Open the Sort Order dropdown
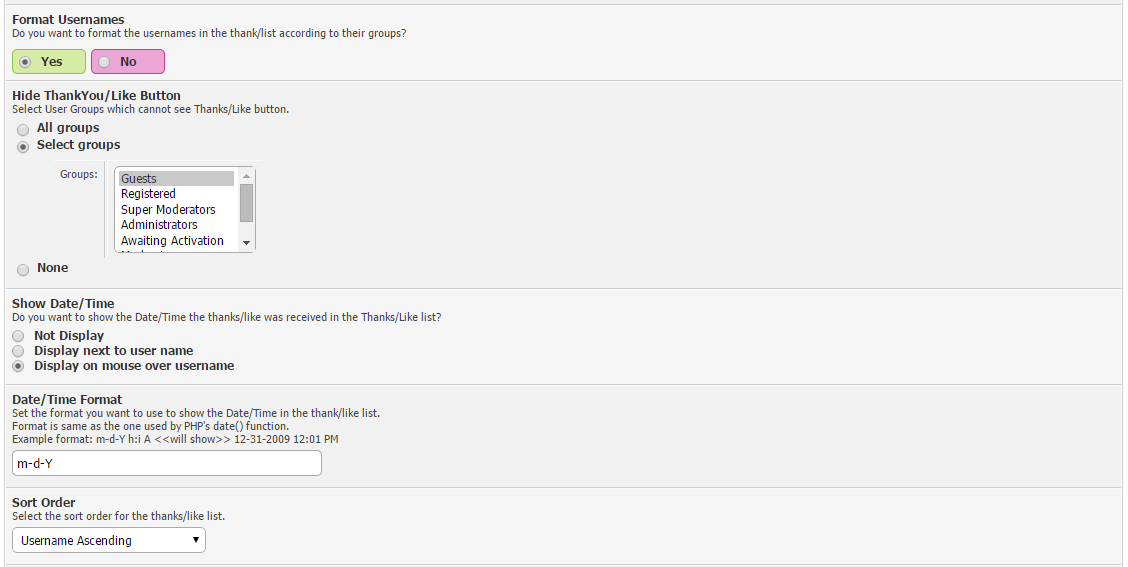 pos(109,541)
